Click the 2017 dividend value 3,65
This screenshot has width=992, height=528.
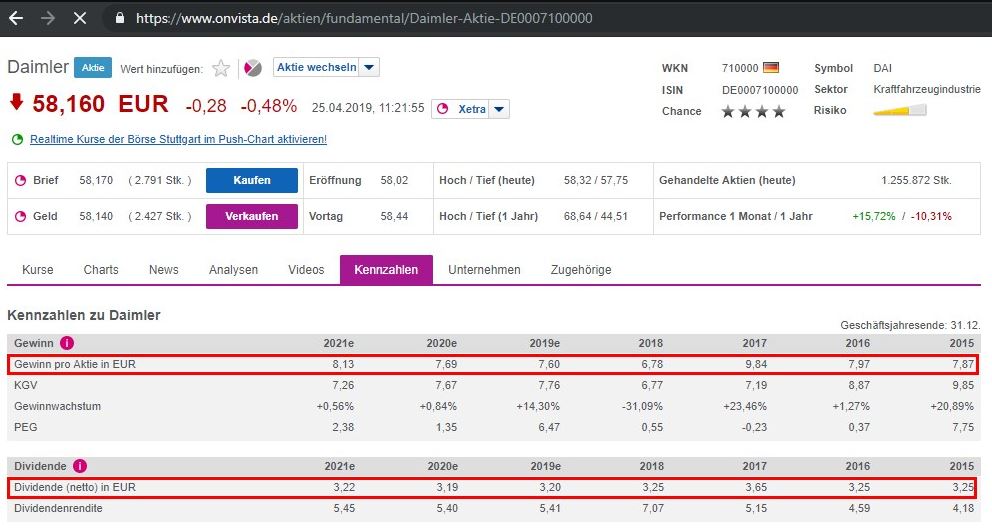coord(756,488)
